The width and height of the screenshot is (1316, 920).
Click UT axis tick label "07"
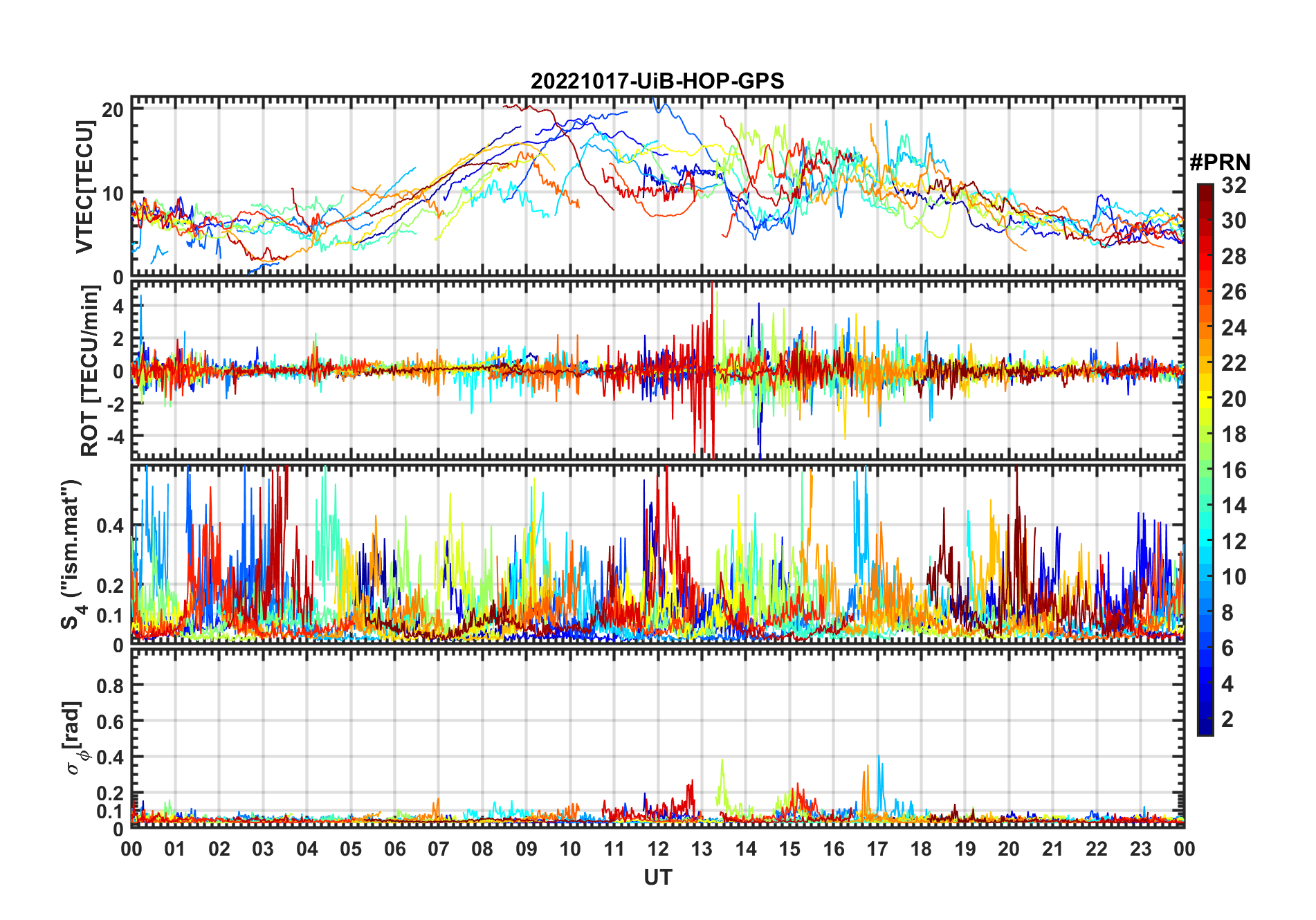pyautogui.click(x=439, y=849)
